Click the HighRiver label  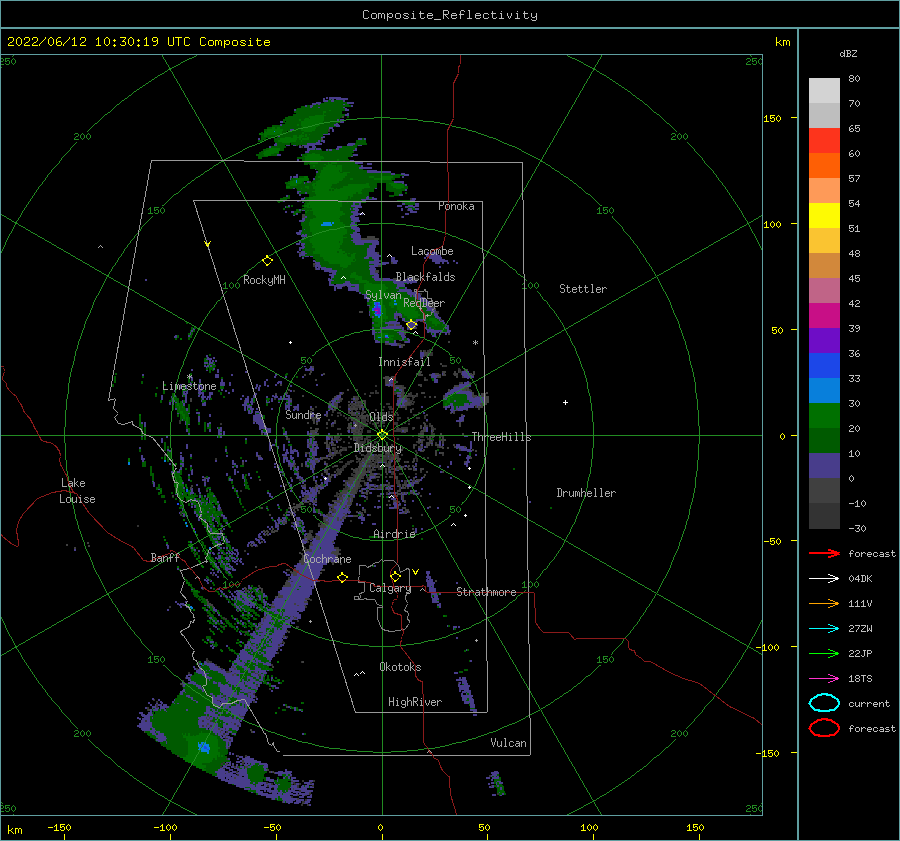(414, 702)
